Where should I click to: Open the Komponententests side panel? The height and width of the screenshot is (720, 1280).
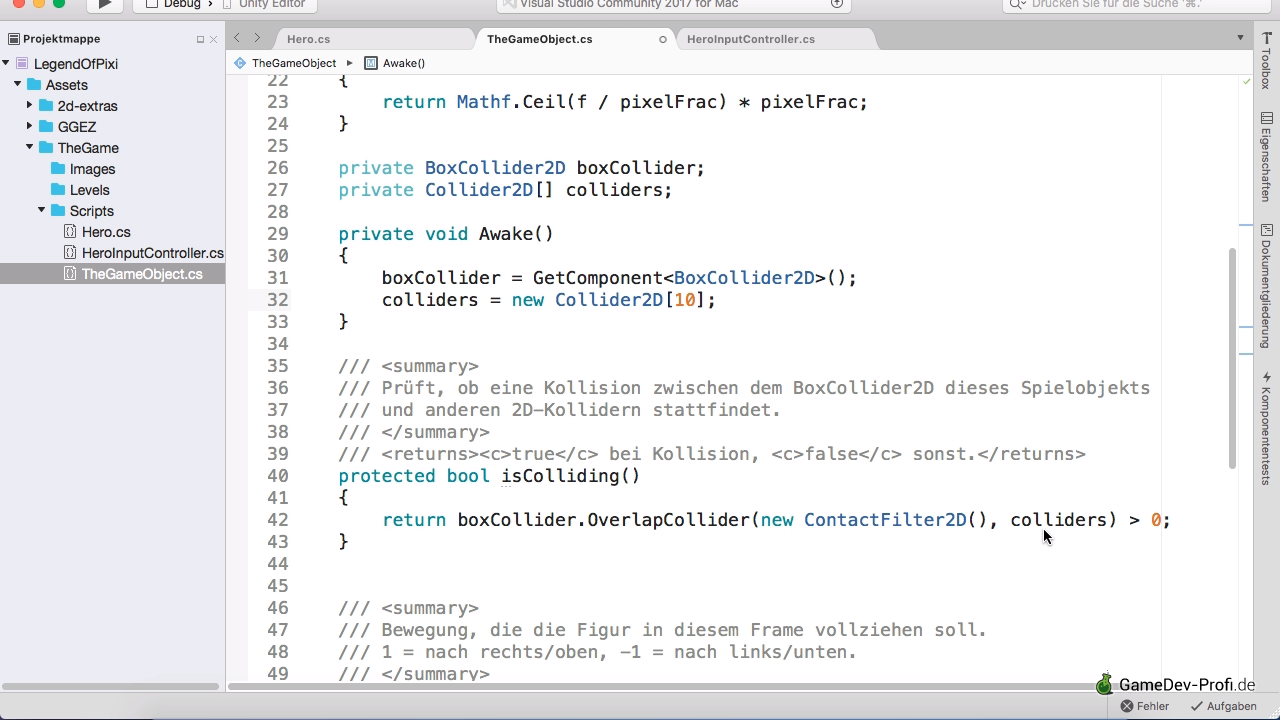pos(1266,422)
